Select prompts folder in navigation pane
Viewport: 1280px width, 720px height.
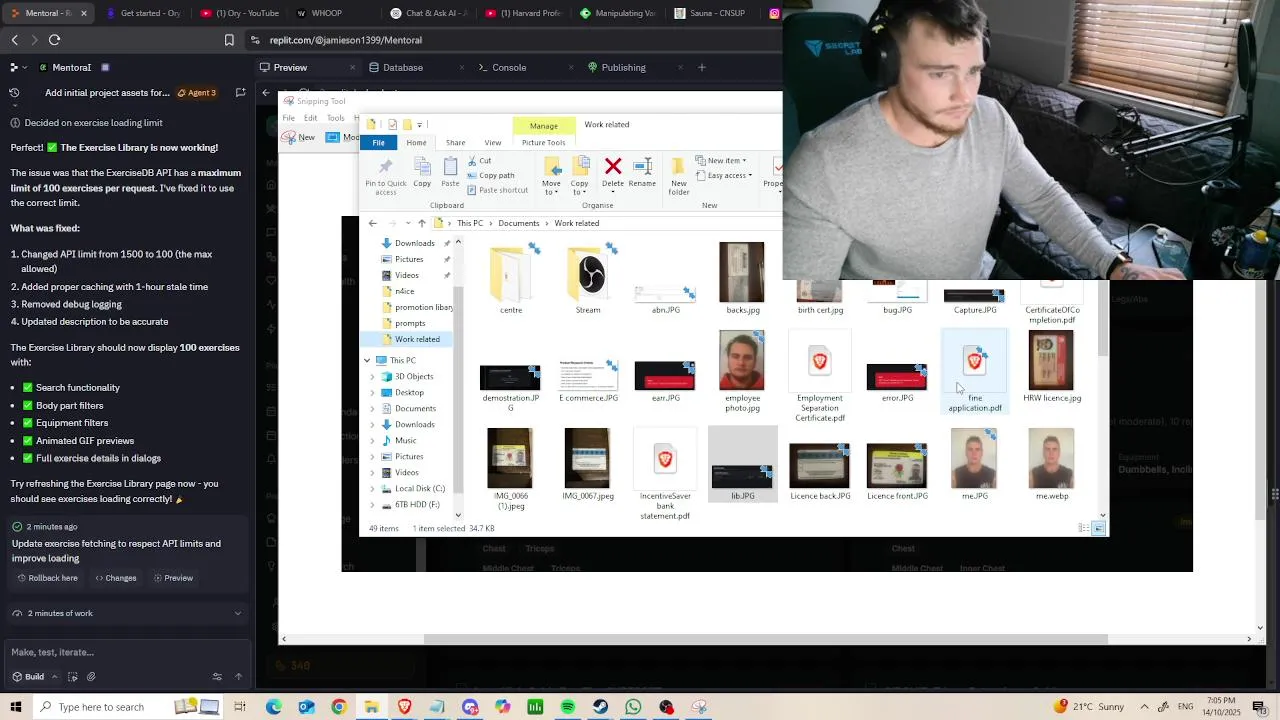[410, 323]
